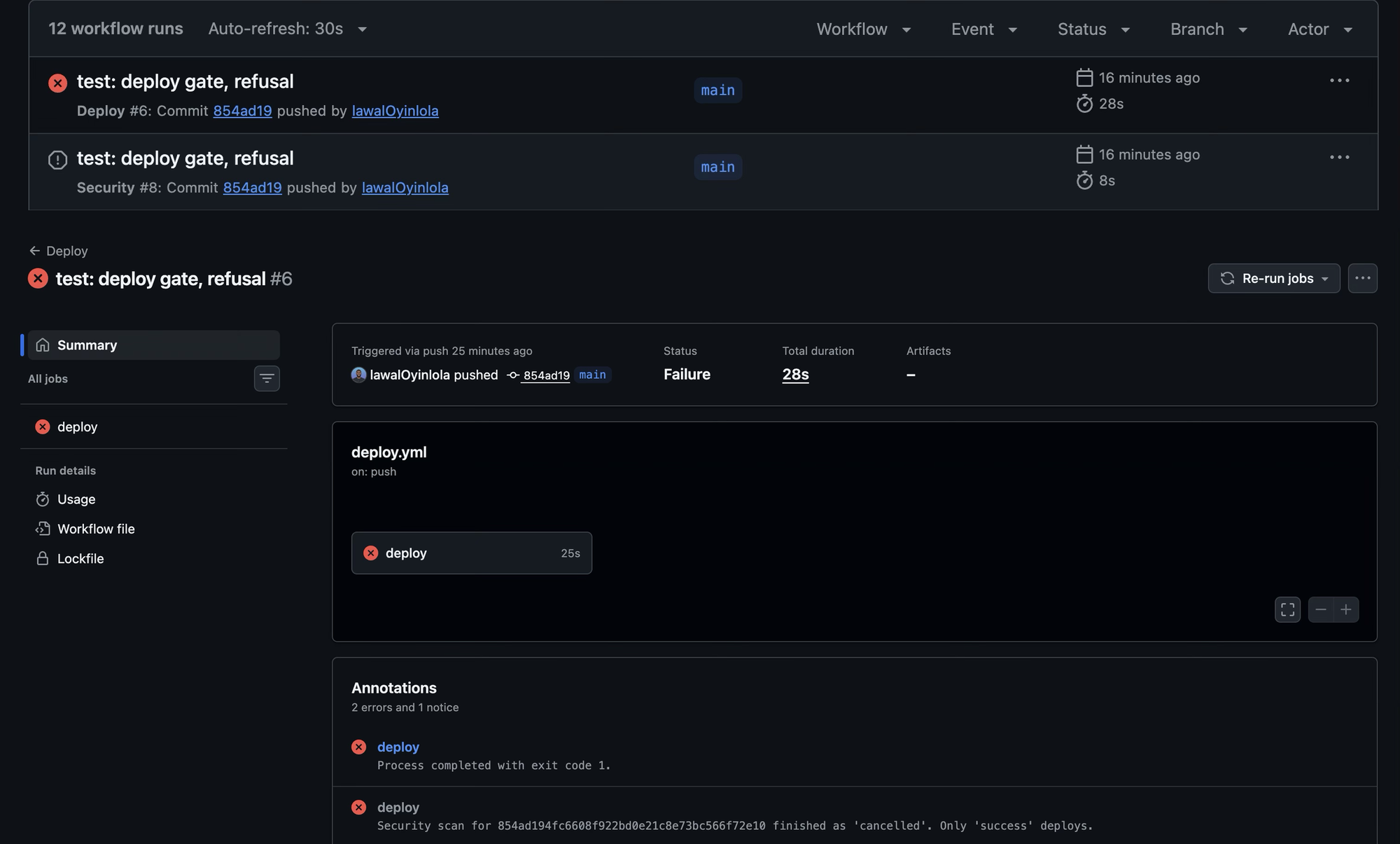Screen dimensions: 1400x844
Task: Select Summary in the sidebar
Action: pos(153,345)
